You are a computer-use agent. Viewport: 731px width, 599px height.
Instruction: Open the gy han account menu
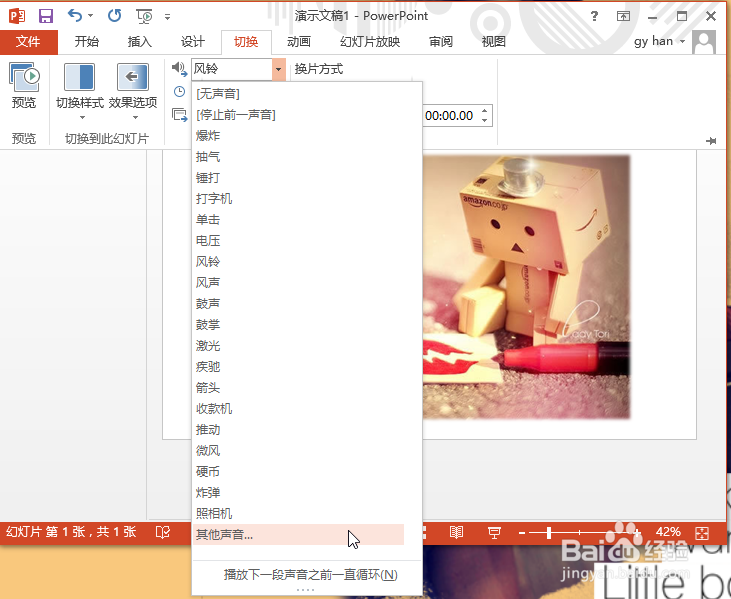click(659, 41)
